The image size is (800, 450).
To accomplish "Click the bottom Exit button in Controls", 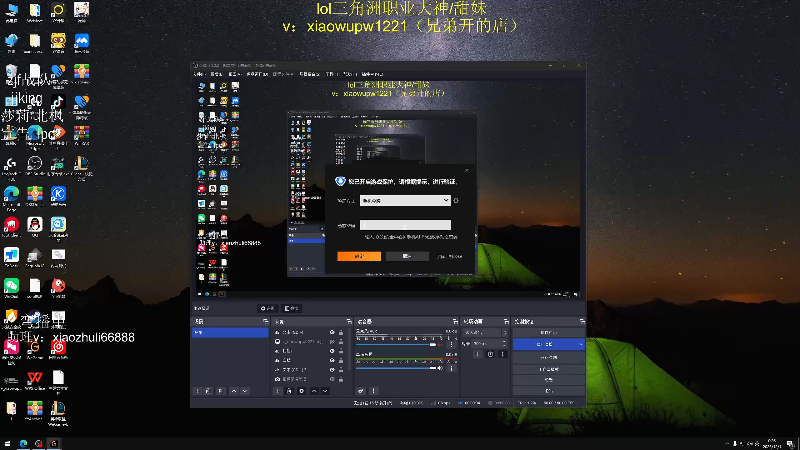I will (548, 391).
